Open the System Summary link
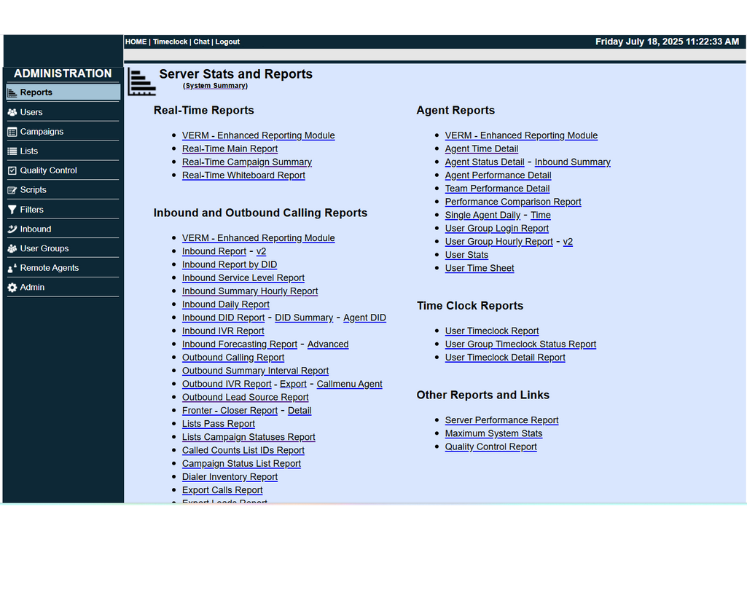The height and width of the screenshot is (610, 747). (215, 86)
